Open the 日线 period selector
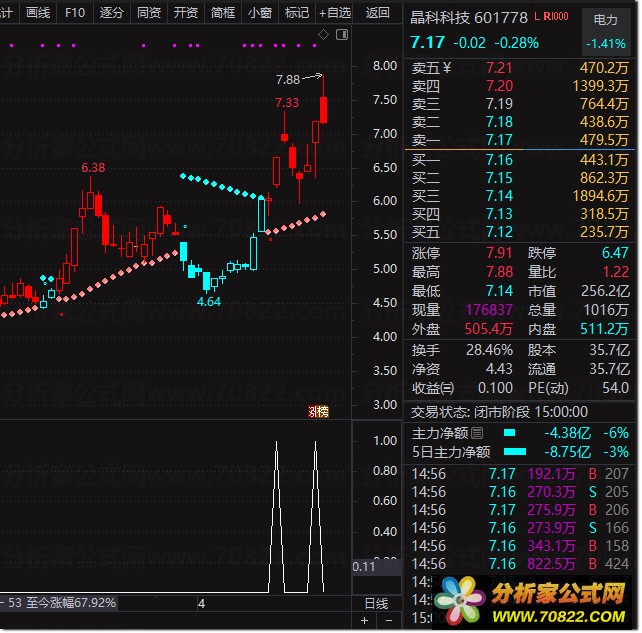 pos(376,604)
